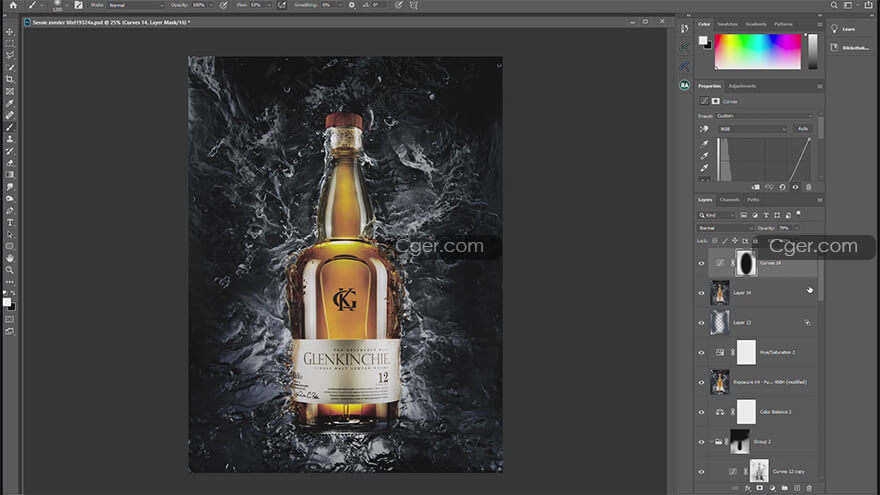Select the Brush tool in the left toolbar
Screen dimensions: 880x495
[x=10, y=127]
